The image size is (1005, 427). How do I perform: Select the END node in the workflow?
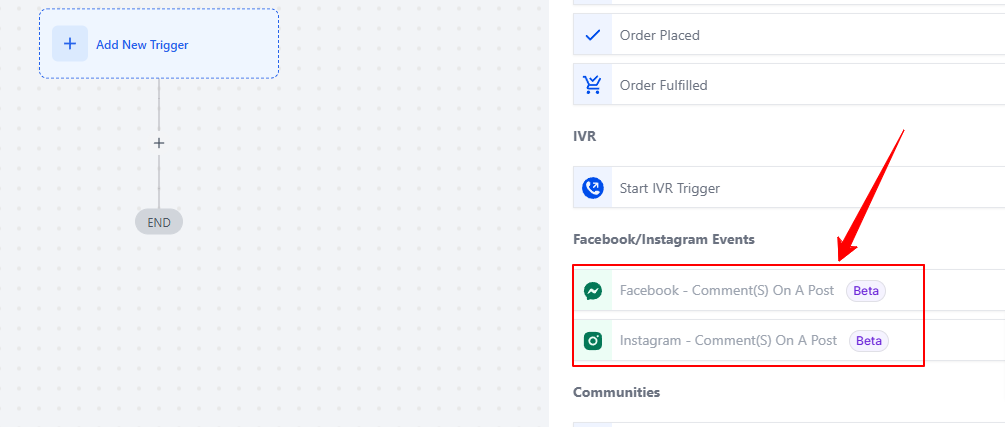click(159, 222)
